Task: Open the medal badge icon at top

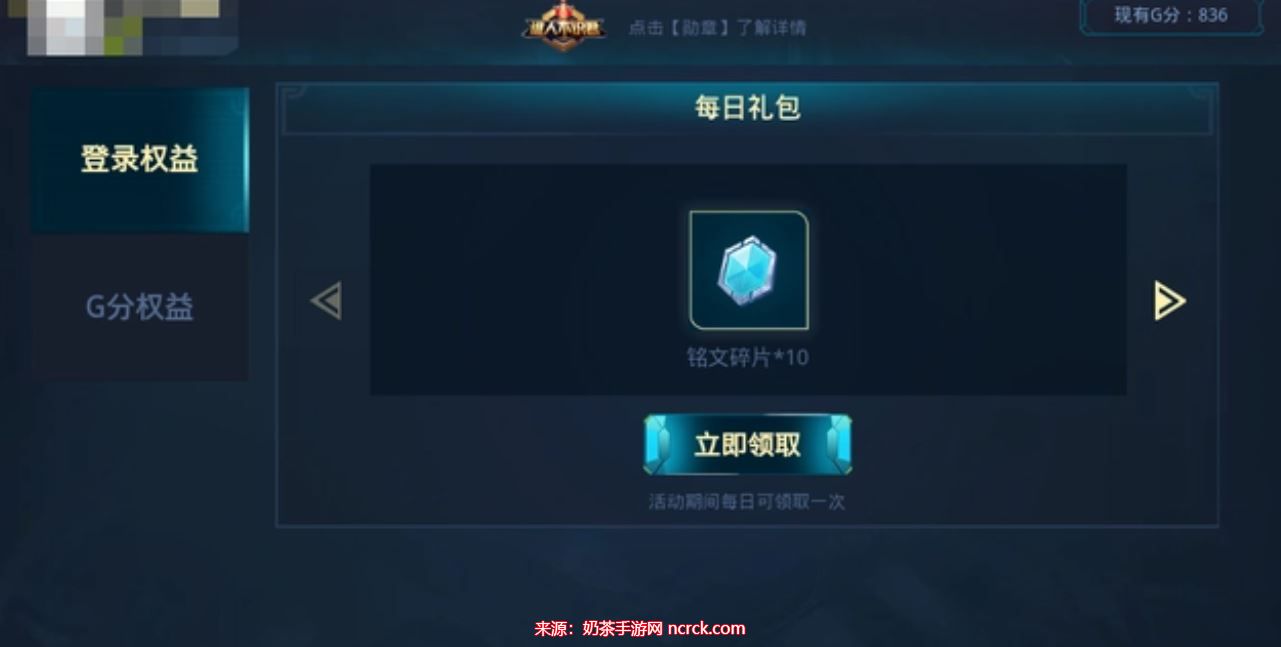Action: coord(564,24)
